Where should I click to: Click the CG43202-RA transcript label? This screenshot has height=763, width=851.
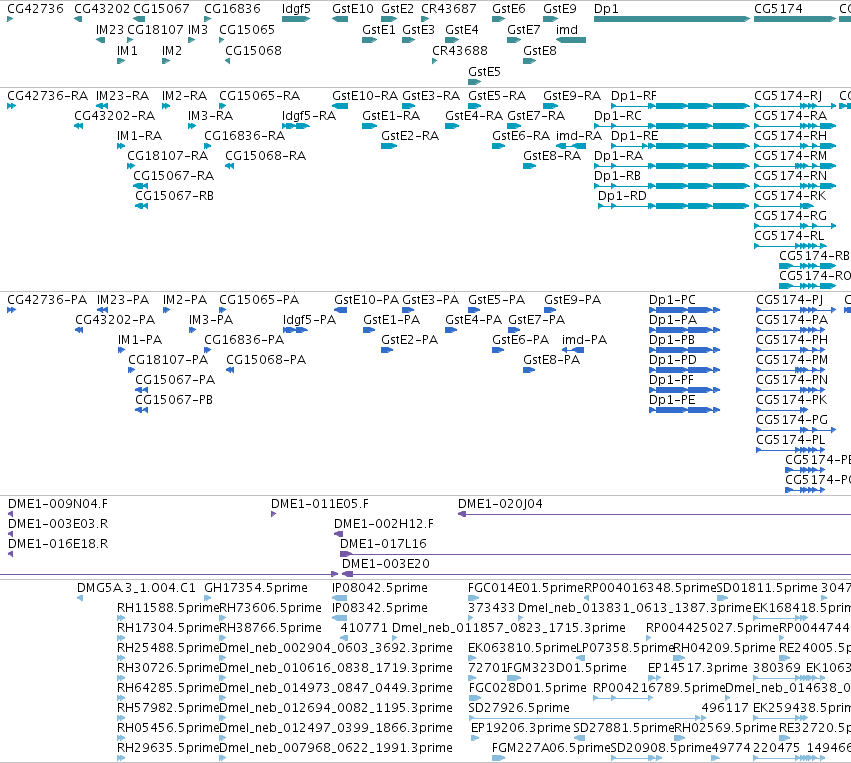pos(115,116)
